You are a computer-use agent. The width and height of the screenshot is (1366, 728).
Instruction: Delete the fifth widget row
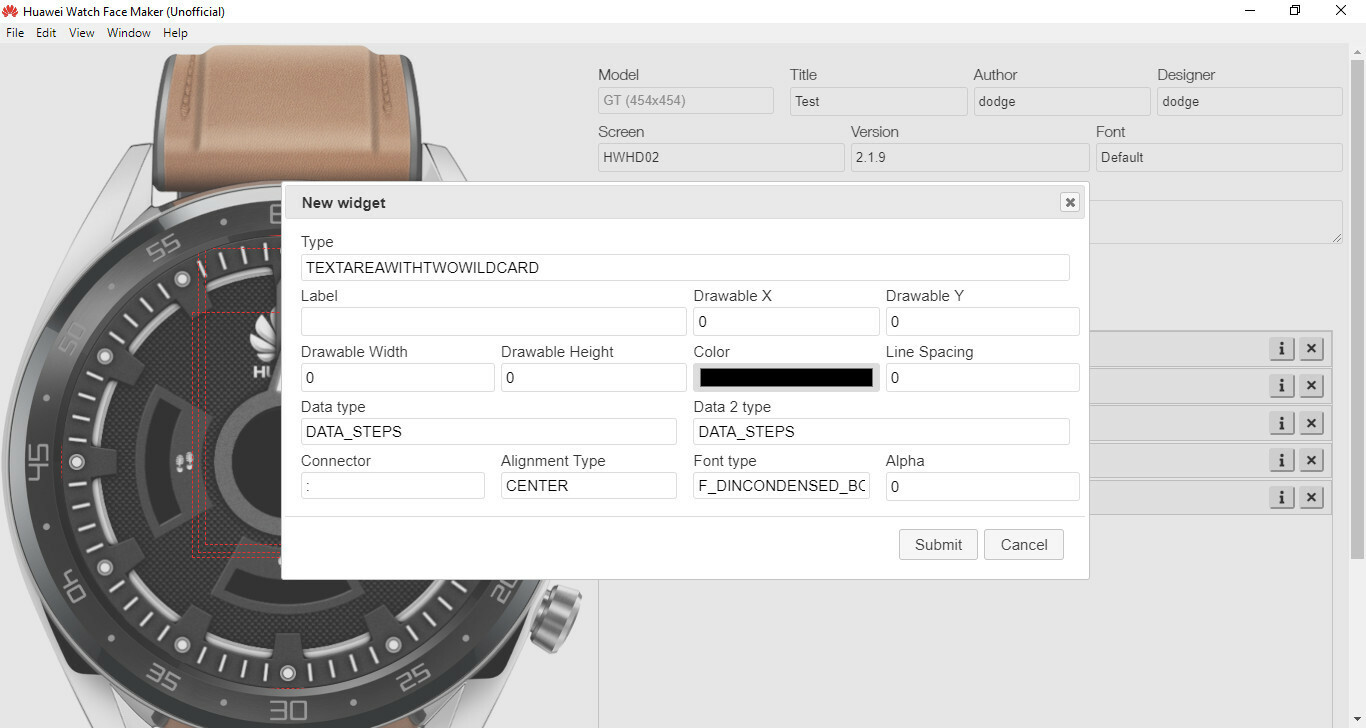click(1312, 497)
